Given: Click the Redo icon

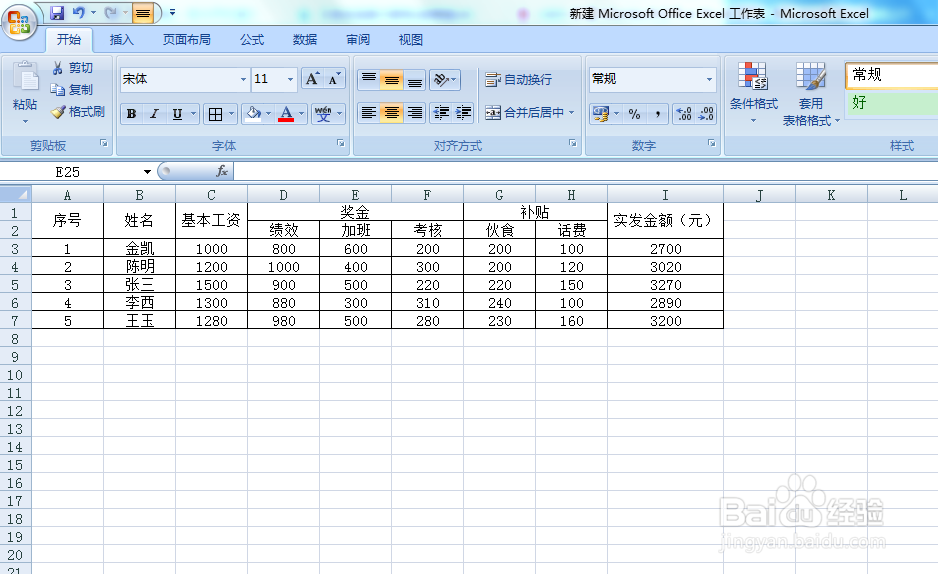Looking at the screenshot, I should point(111,13).
